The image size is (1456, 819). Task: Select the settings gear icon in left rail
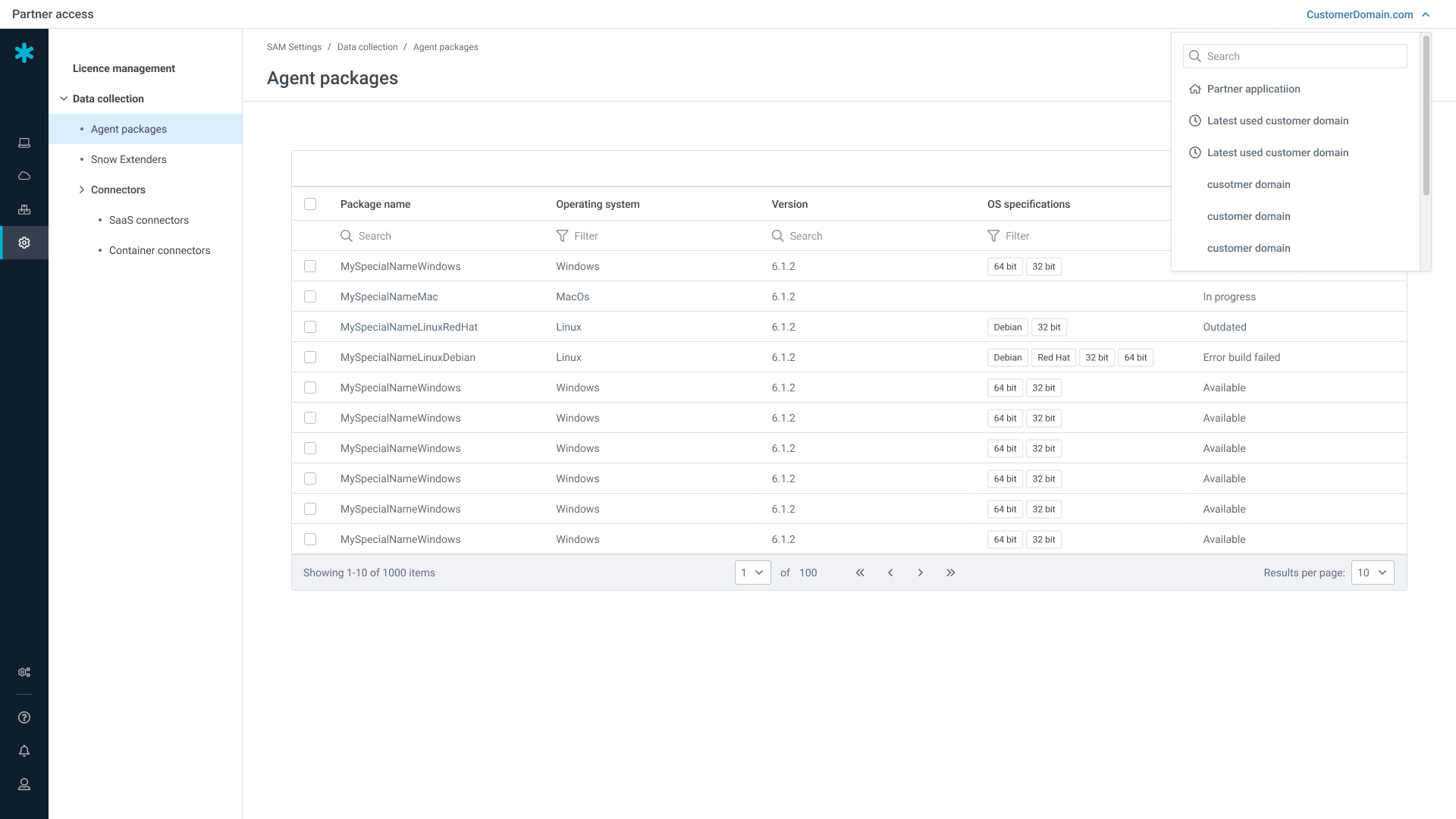24,243
